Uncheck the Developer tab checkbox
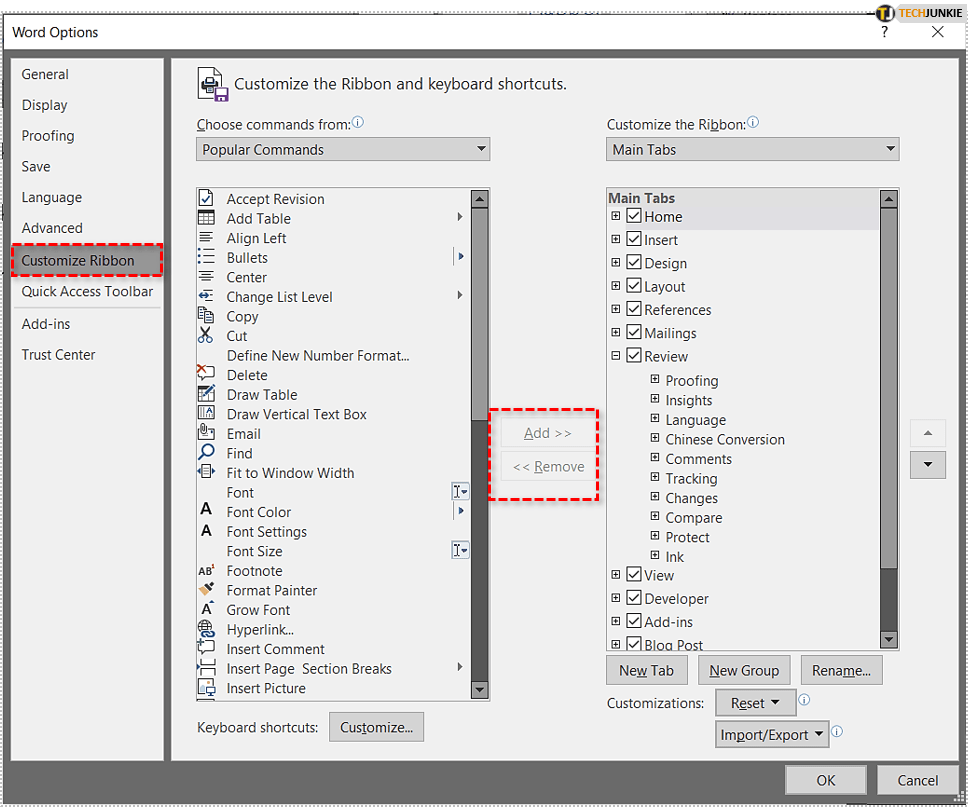970x807 pixels. (634, 598)
